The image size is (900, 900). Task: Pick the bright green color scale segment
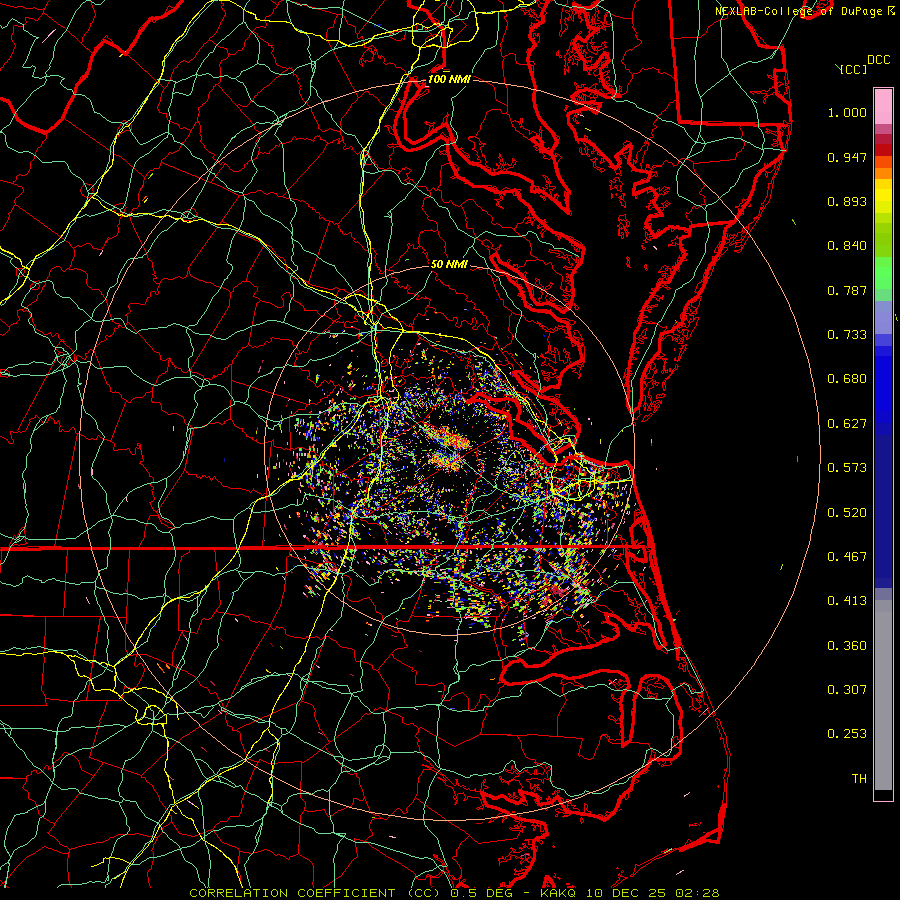click(x=883, y=273)
